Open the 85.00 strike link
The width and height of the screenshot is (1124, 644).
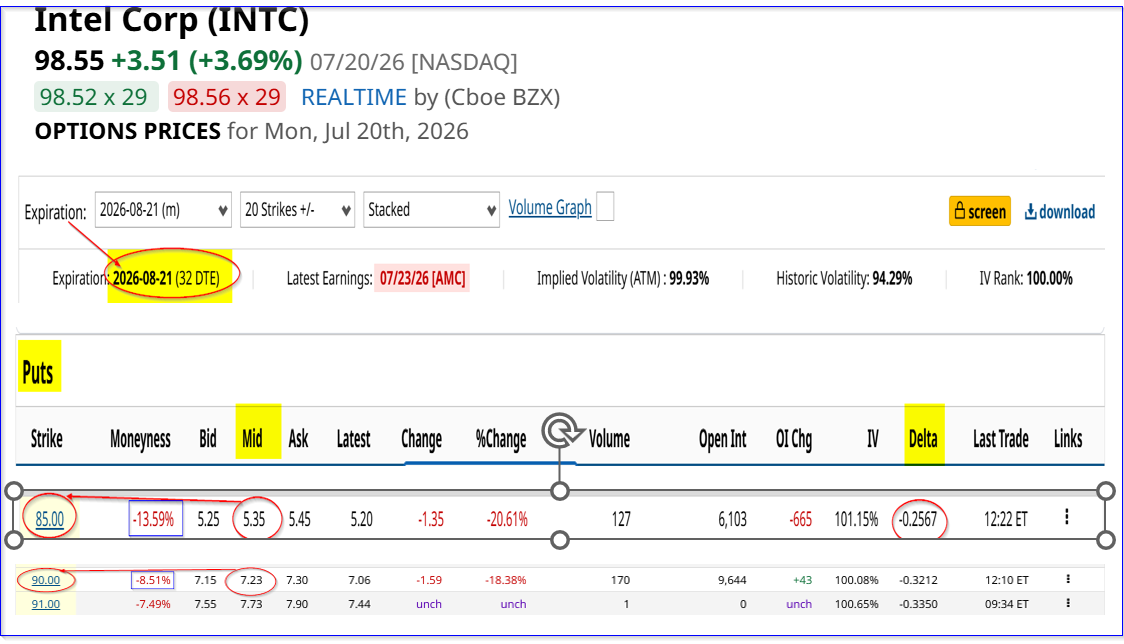click(49, 519)
